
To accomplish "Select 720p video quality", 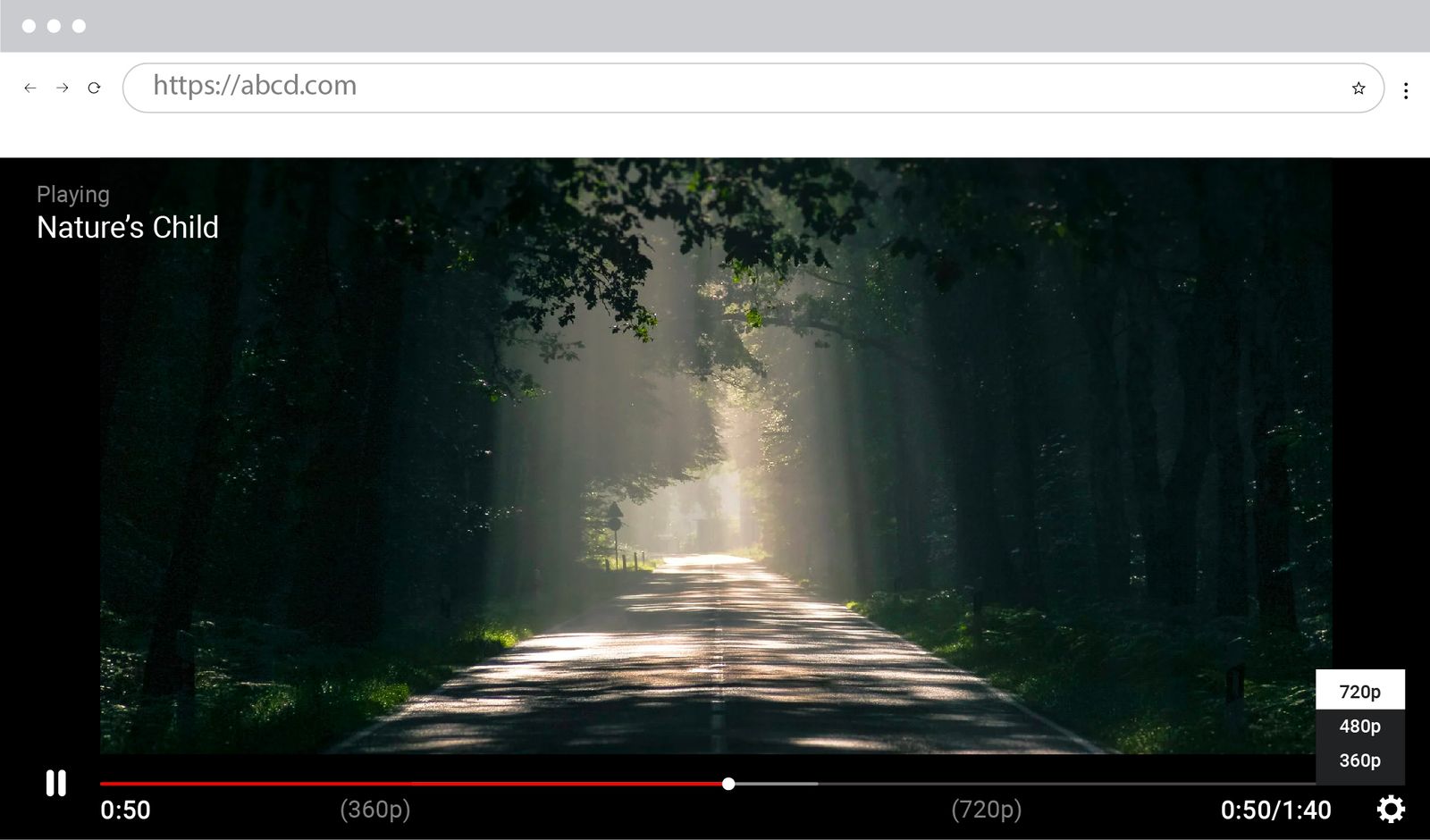I will (x=1359, y=692).
